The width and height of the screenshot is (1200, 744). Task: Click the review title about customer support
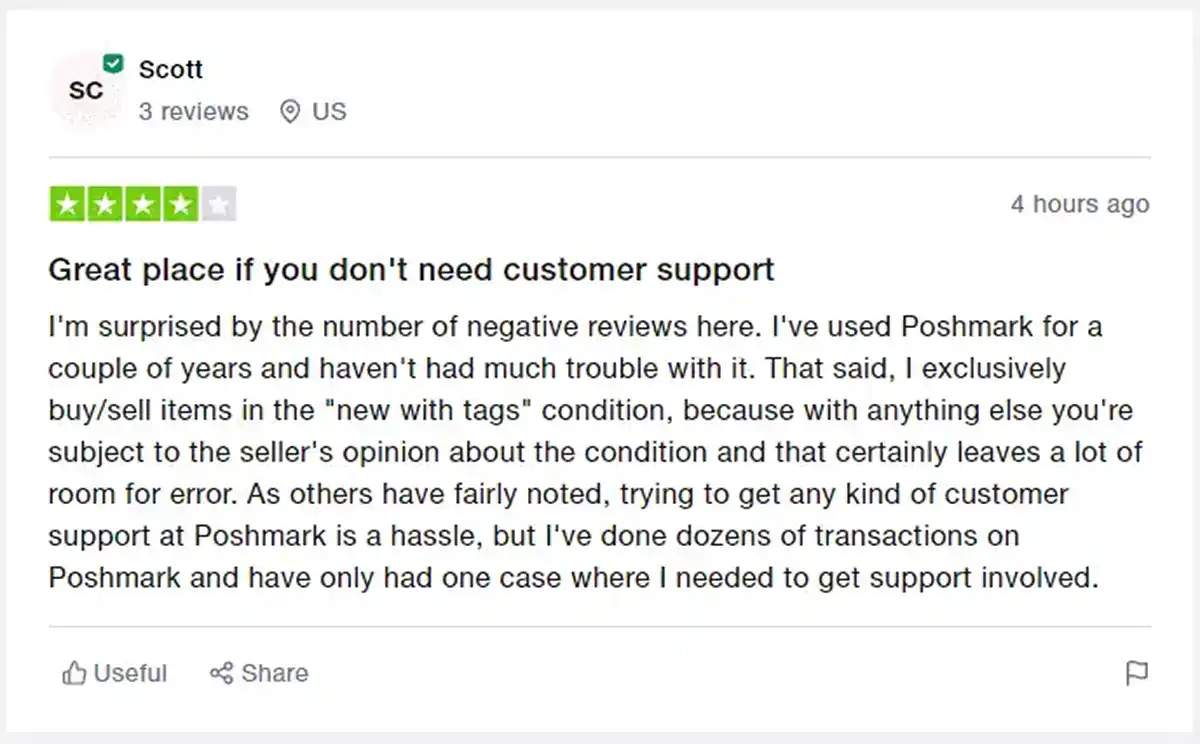coord(410,269)
